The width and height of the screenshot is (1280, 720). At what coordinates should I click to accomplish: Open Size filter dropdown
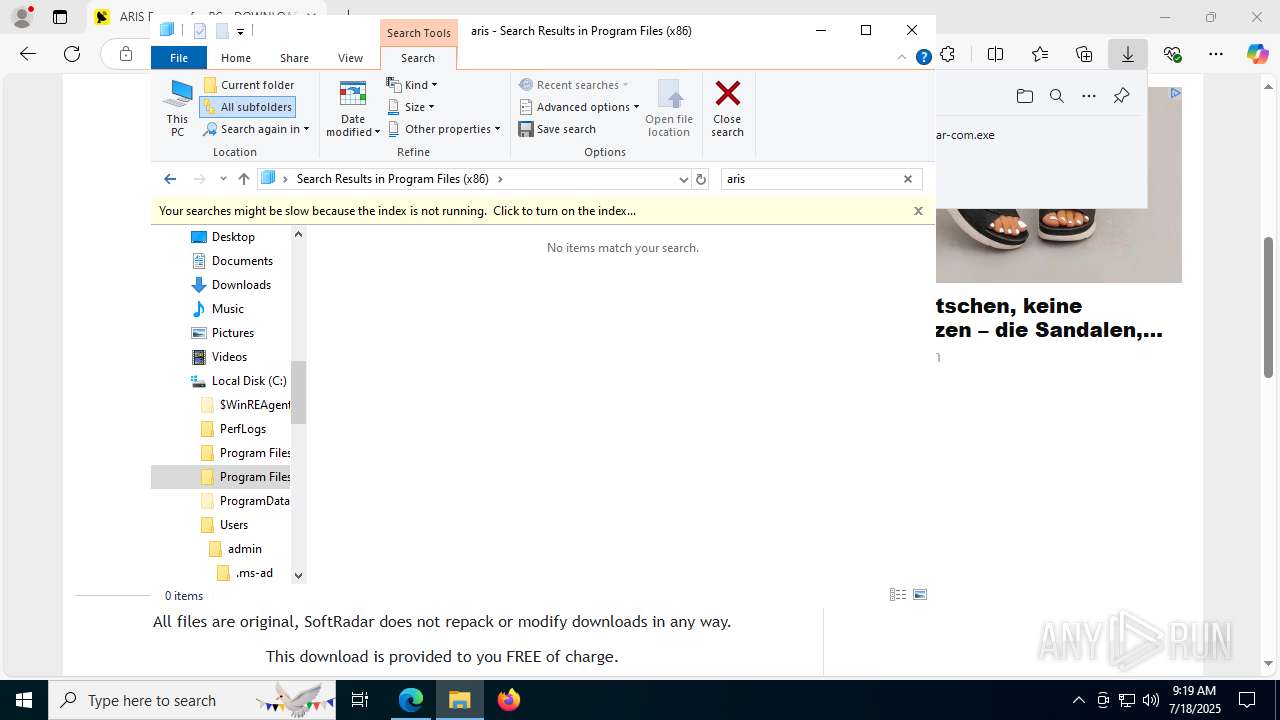pos(410,107)
